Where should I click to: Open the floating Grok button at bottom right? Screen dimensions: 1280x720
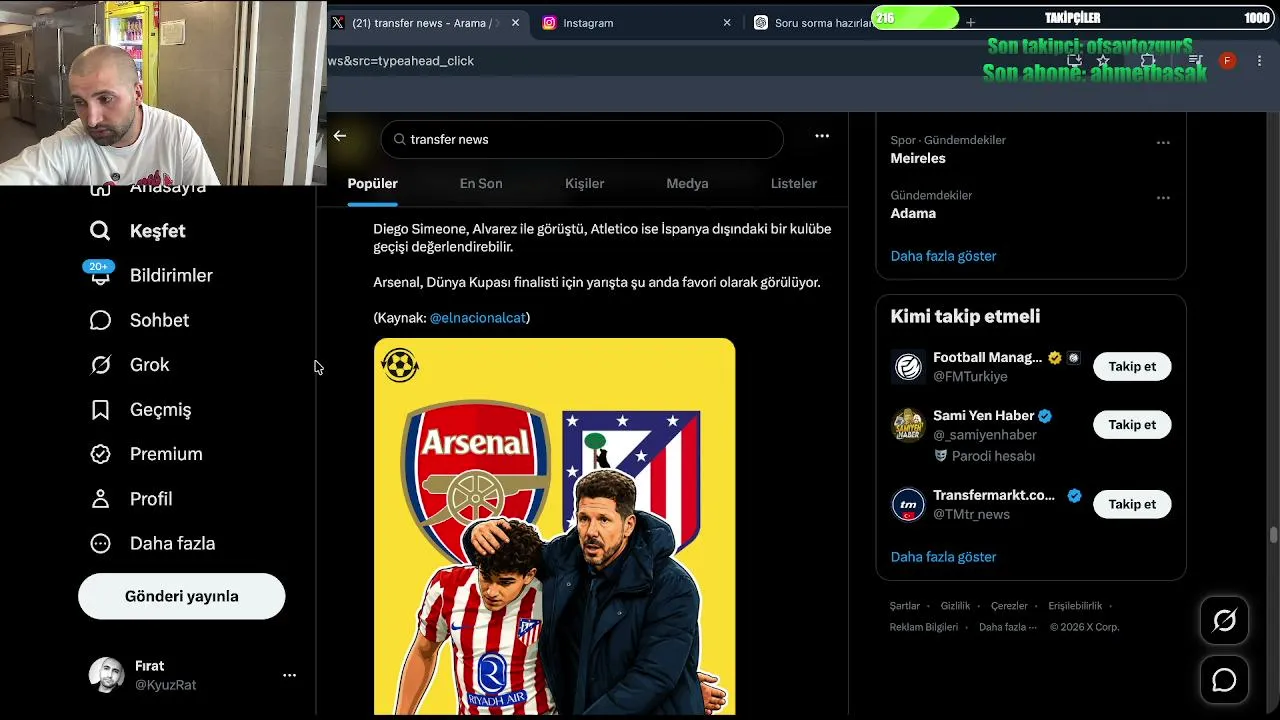1224,621
